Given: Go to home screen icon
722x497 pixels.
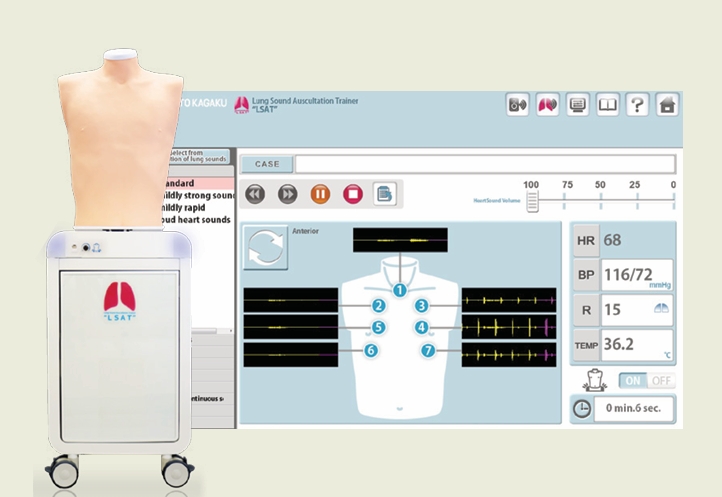Looking at the screenshot, I should point(667,105).
